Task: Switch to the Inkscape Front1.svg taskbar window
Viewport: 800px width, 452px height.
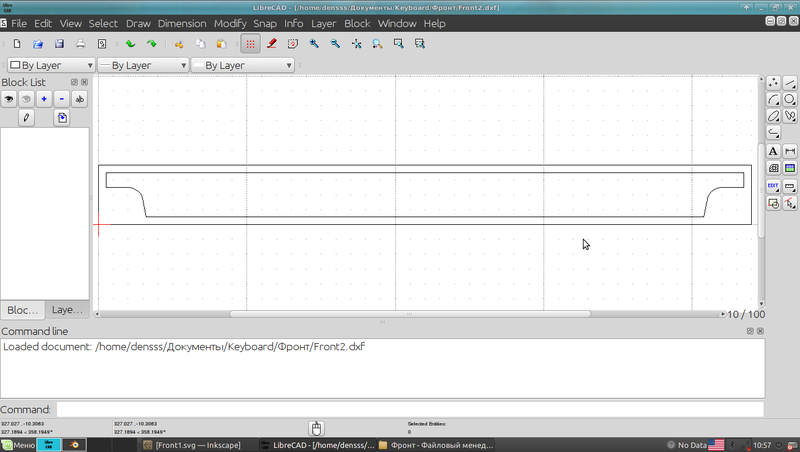Action: pyautogui.click(x=198, y=445)
